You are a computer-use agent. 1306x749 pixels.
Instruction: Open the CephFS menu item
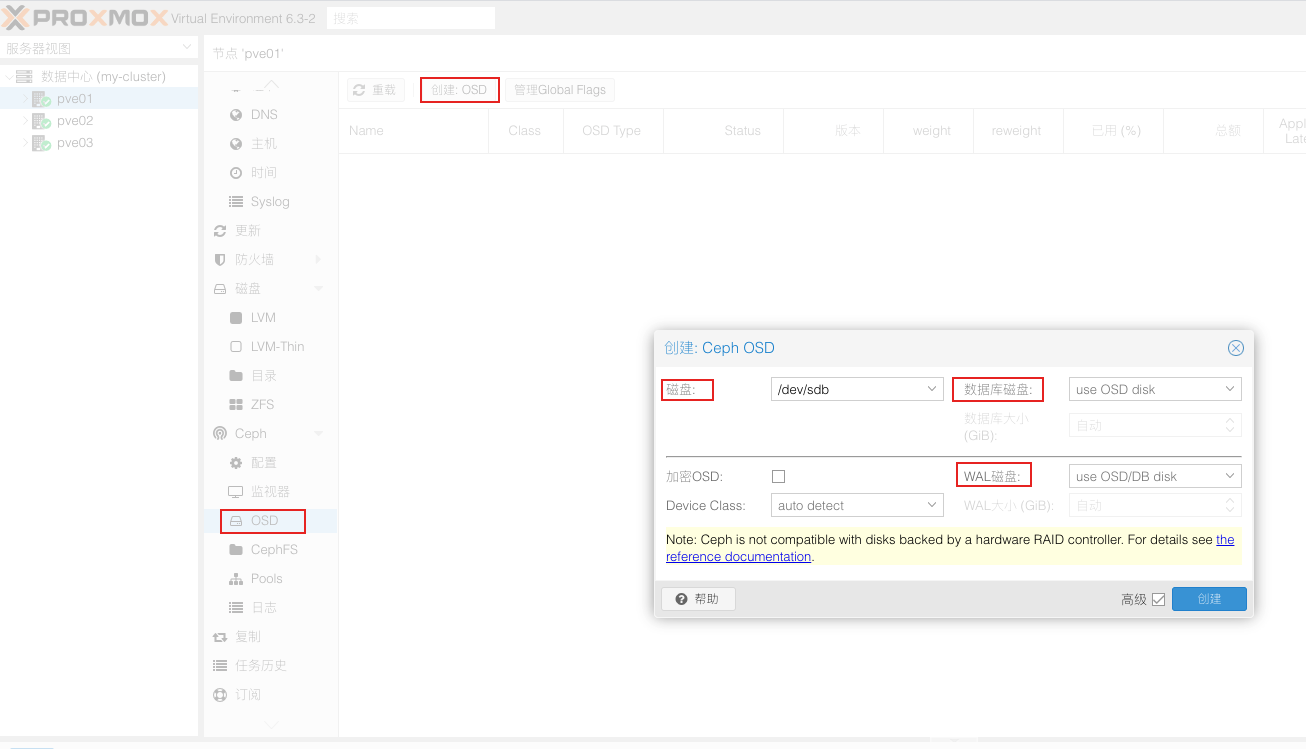(271, 550)
